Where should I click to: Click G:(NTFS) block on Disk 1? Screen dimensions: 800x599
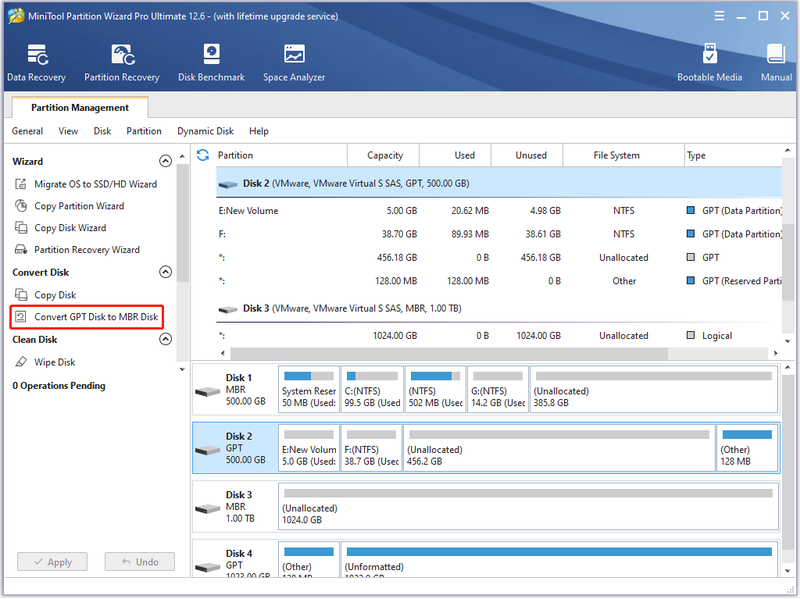pos(498,389)
